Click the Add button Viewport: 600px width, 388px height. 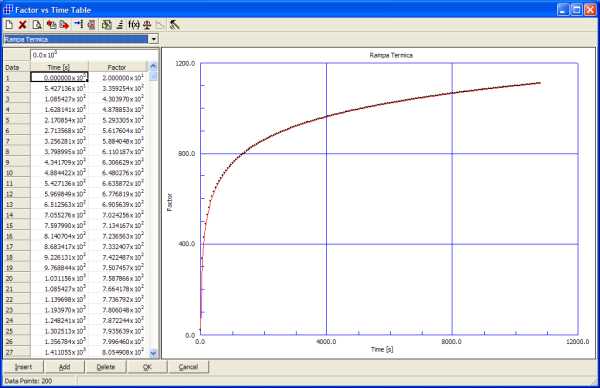pyautogui.click(x=64, y=367)
